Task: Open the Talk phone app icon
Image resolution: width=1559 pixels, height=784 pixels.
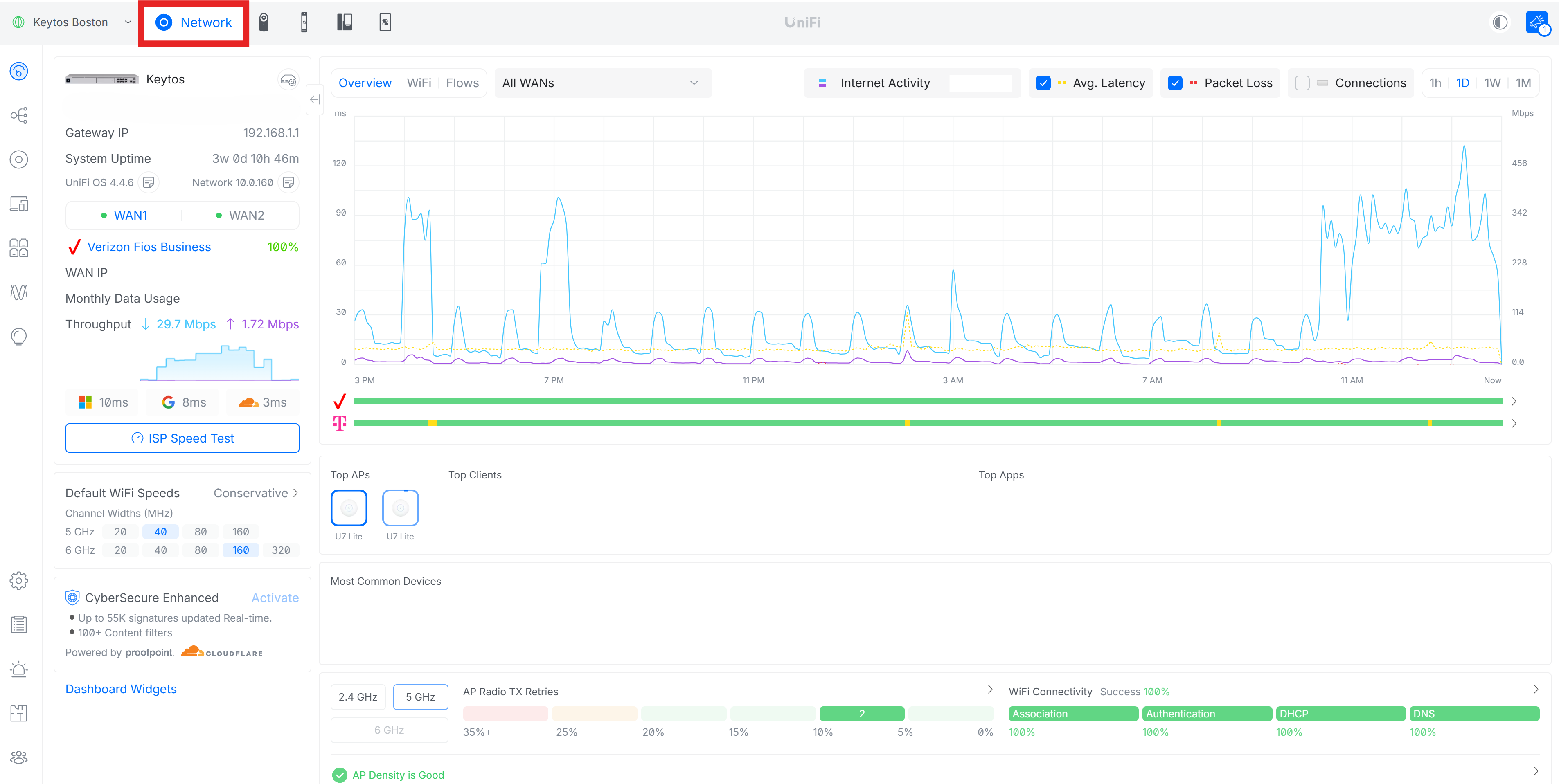Action: point(345,22)
